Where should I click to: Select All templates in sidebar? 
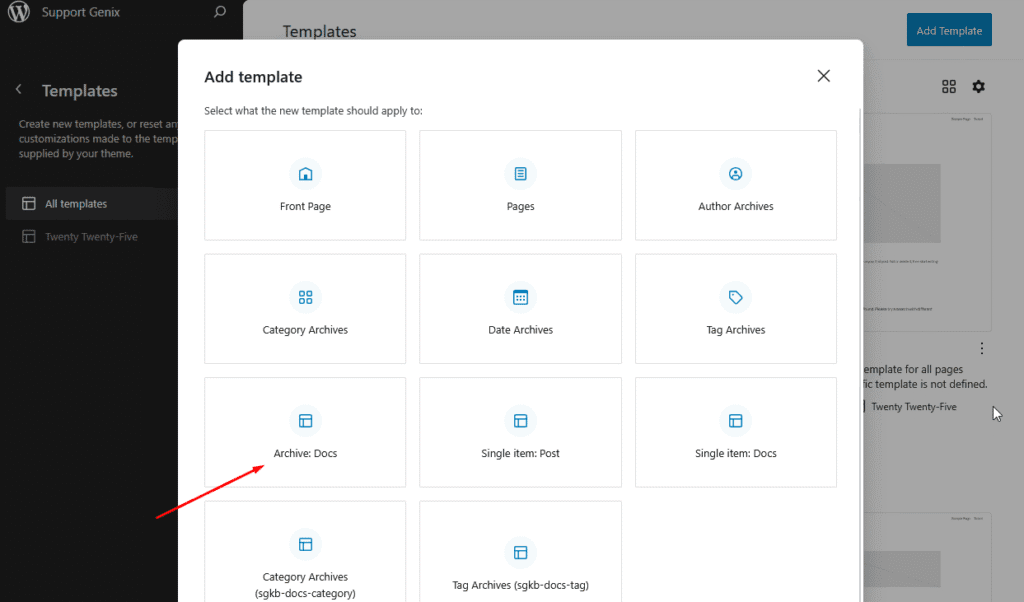(x=91, y=204)
